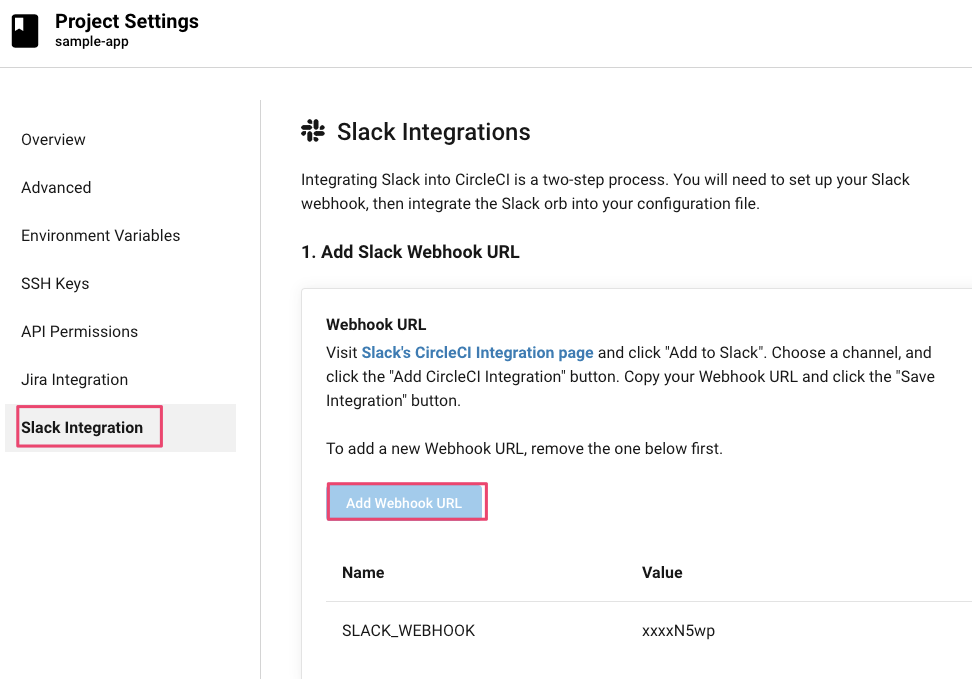Click the Name column header
972x679 pixels.
pos(363,573)
